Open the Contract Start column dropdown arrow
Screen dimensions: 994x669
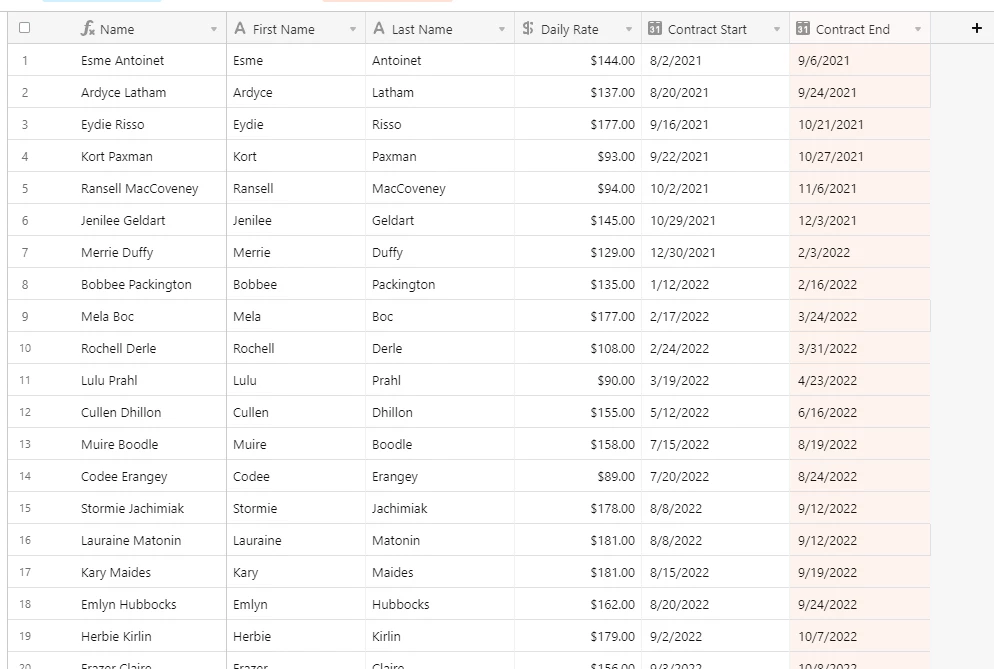(777, 29)
